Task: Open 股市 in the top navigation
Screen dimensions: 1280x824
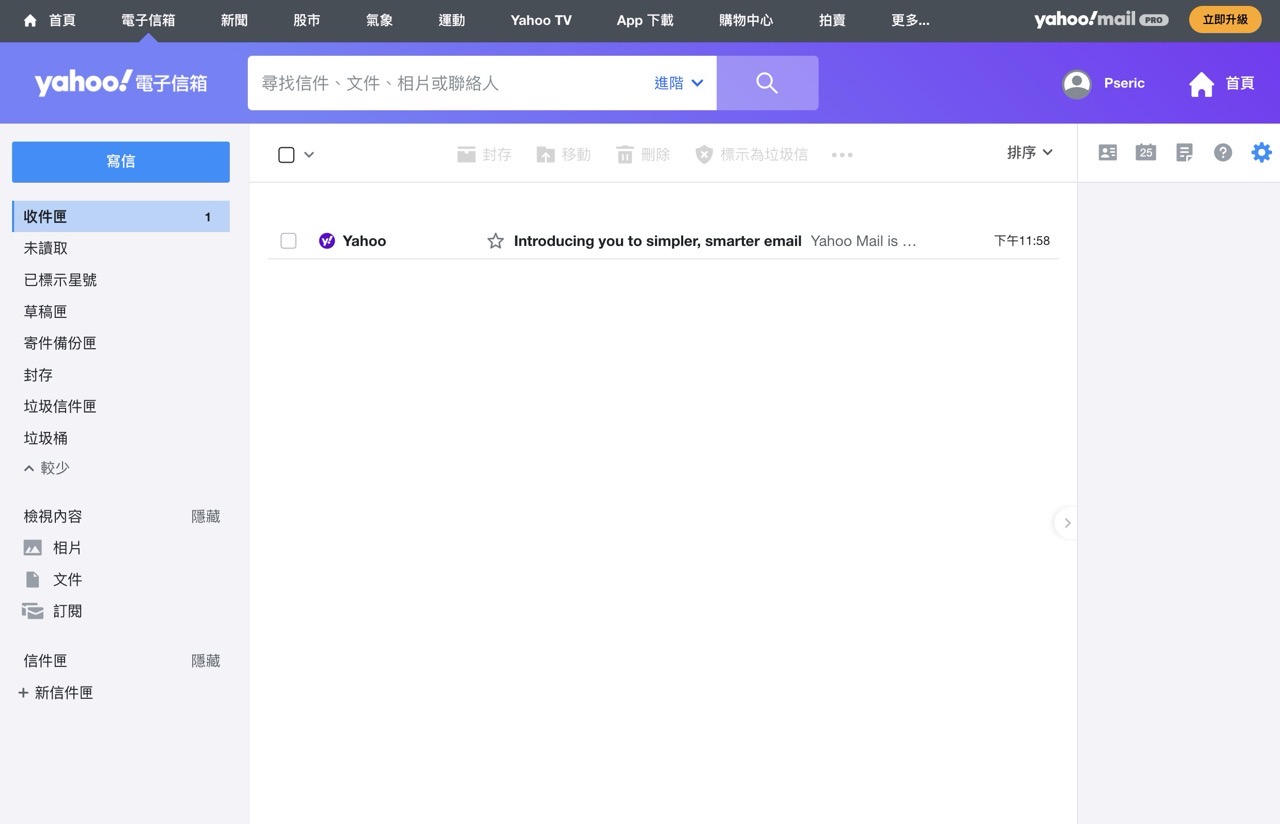Action: (x=307, y=20)
